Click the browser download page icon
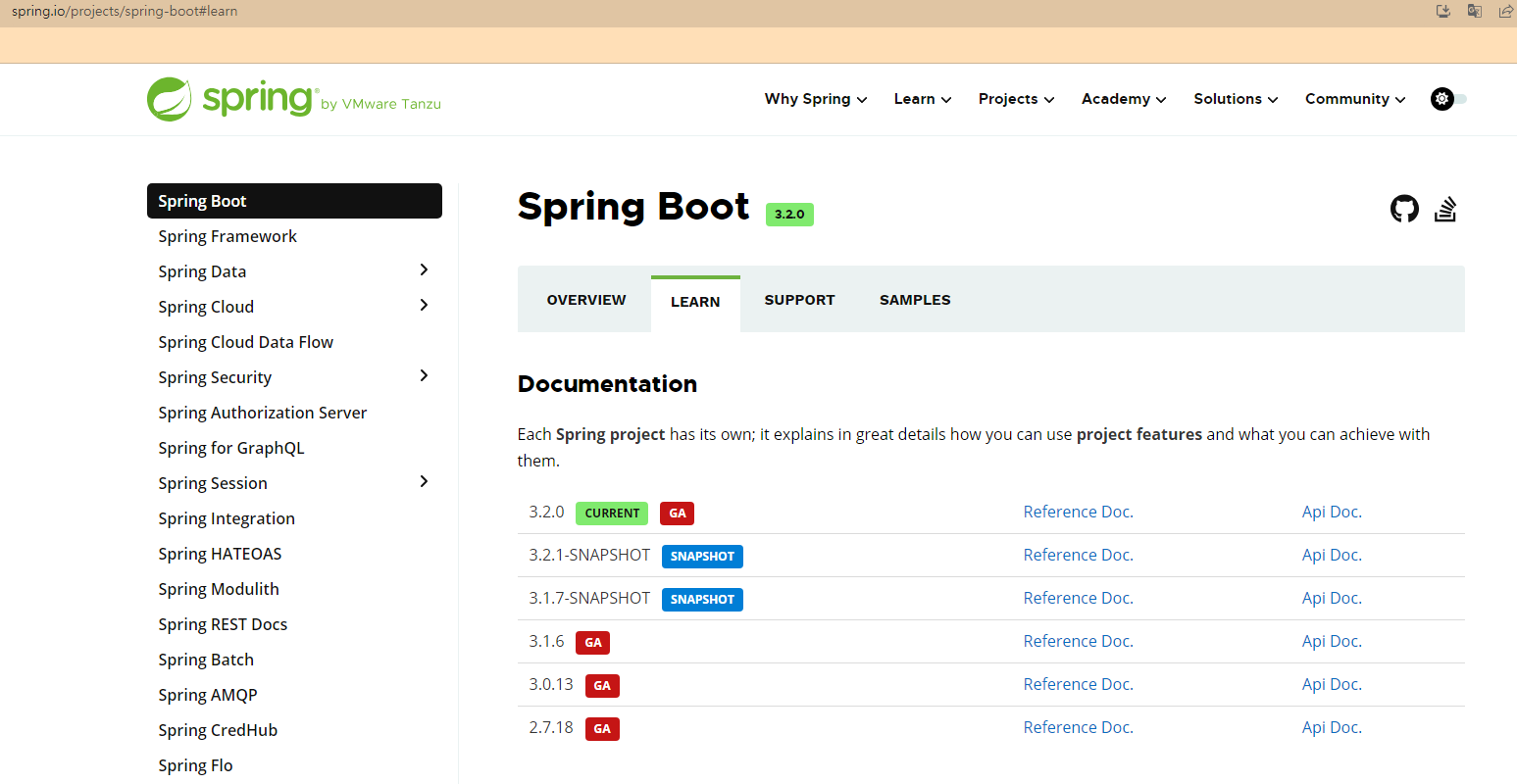Screen dimensions: 1517x784 pyautogui.click(x=1443, y=12)
